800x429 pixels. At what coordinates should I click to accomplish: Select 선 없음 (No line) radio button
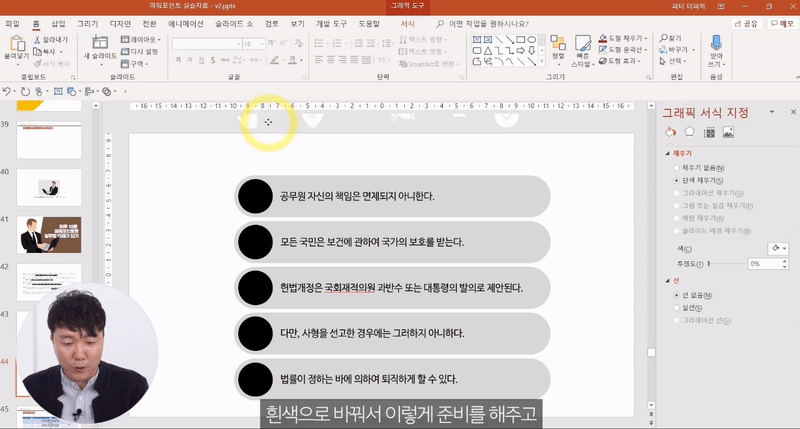tap(677, 295)
